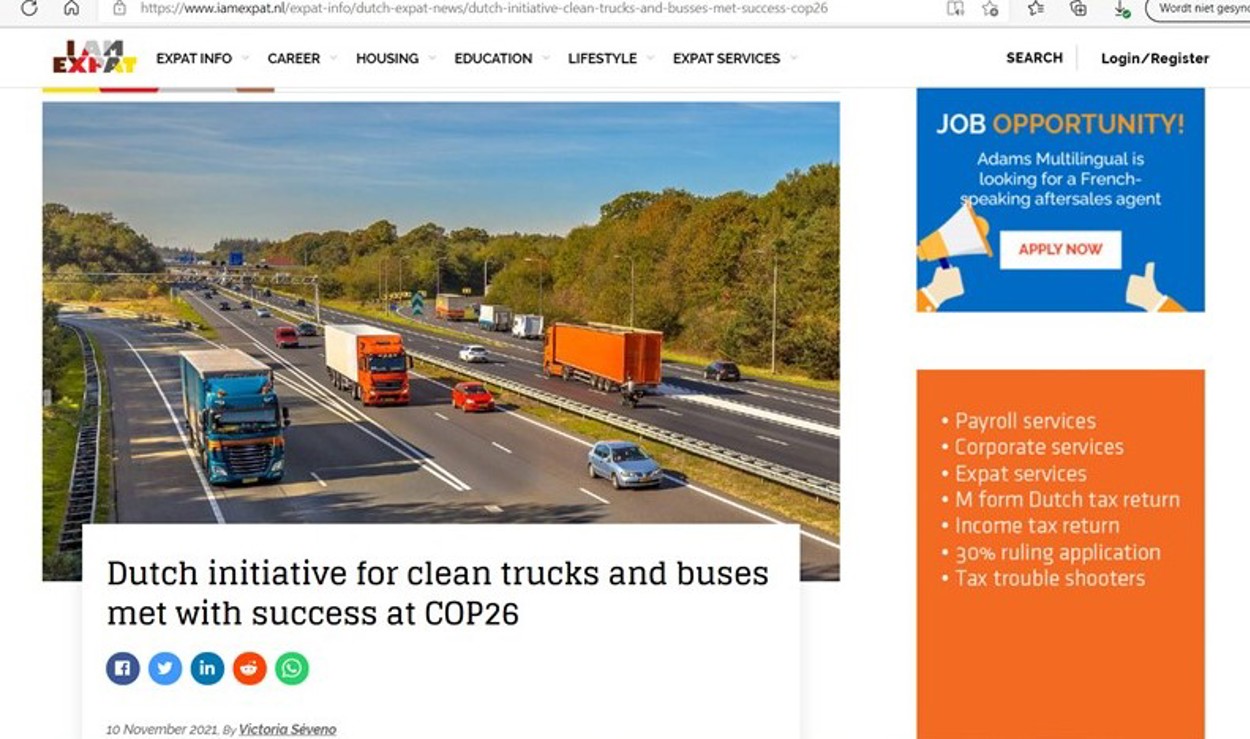Image resolution: width=1250 pixels, height=739 pixels.
Task: Expand the Expat Info menu arrow
Action: coord(245,58)
